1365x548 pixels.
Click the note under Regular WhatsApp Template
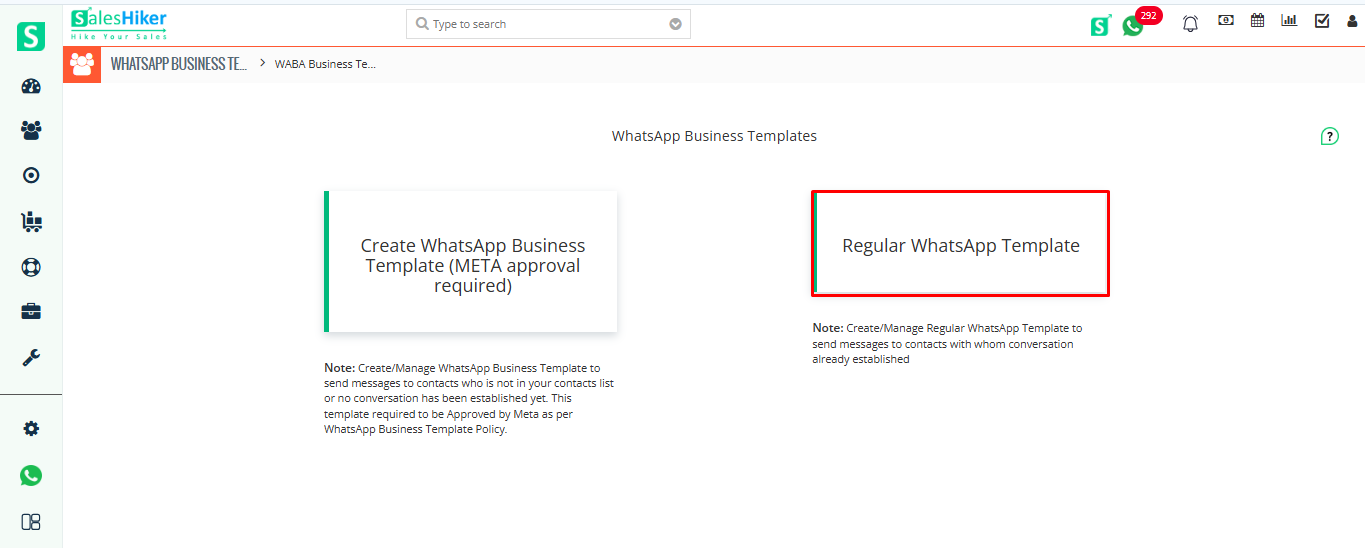[947, 343]
